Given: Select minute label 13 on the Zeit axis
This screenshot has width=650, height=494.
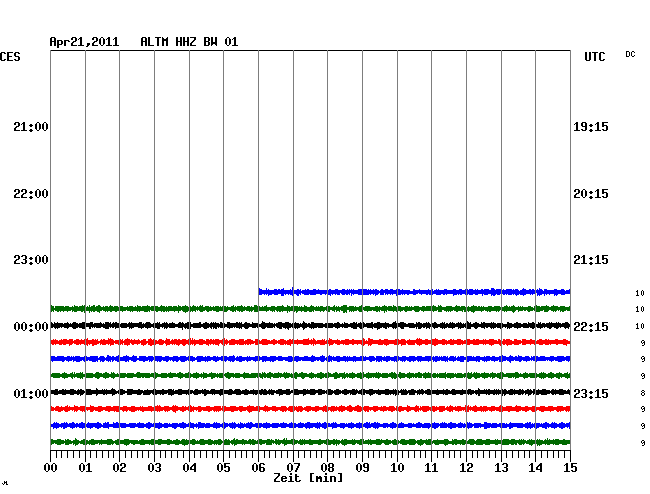Looking at the screenshot, I should 501,468.
